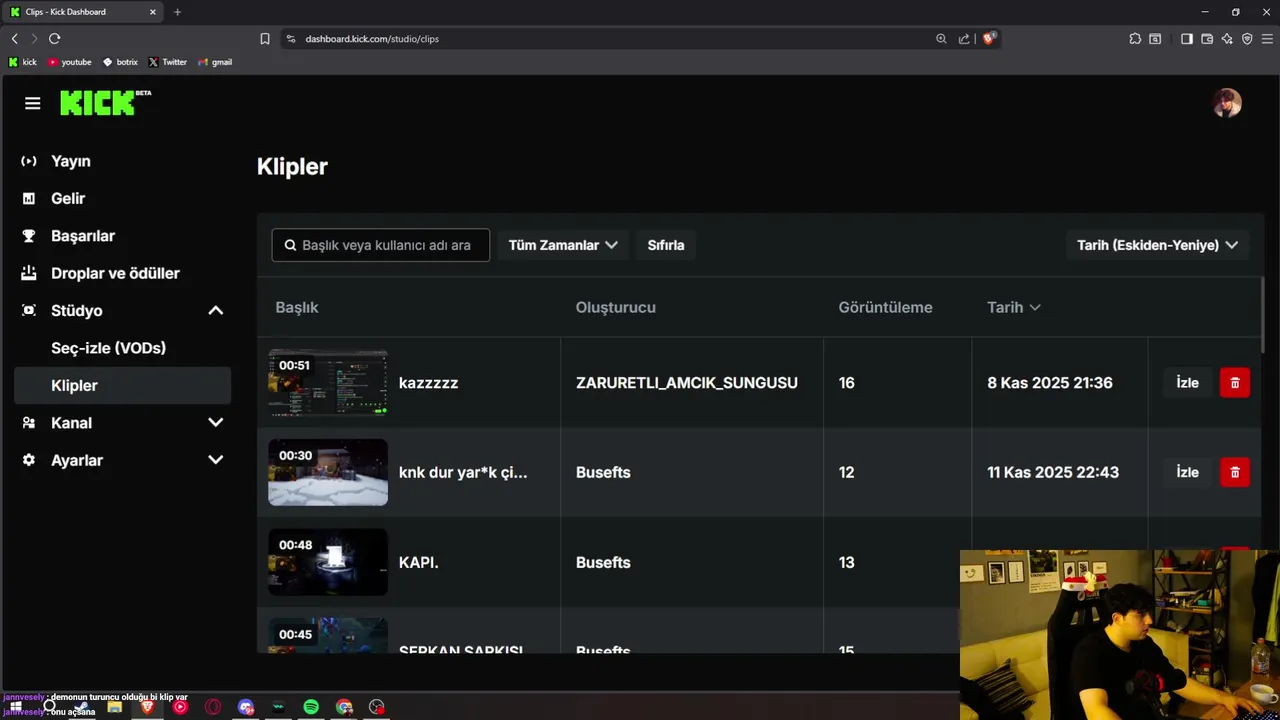Bookmark this page in address bar
The height and width of the screenshot is (720, 1280).
[265, 39]
